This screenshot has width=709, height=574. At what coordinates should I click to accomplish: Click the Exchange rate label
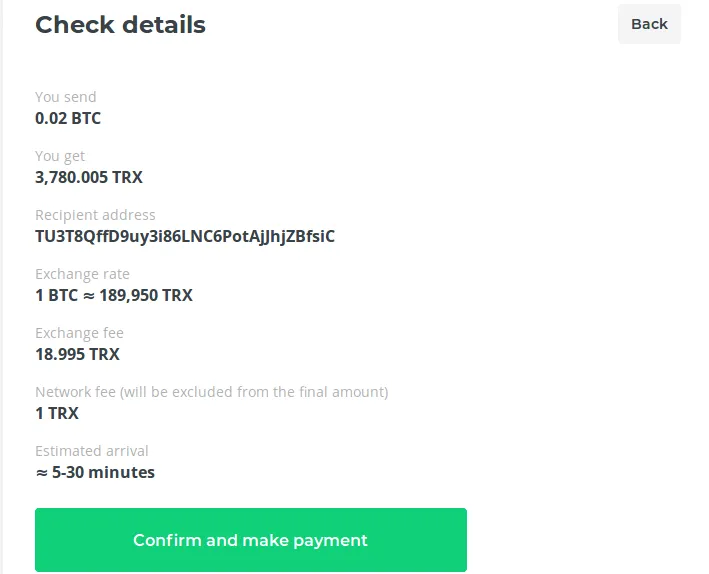coord(82,274)
